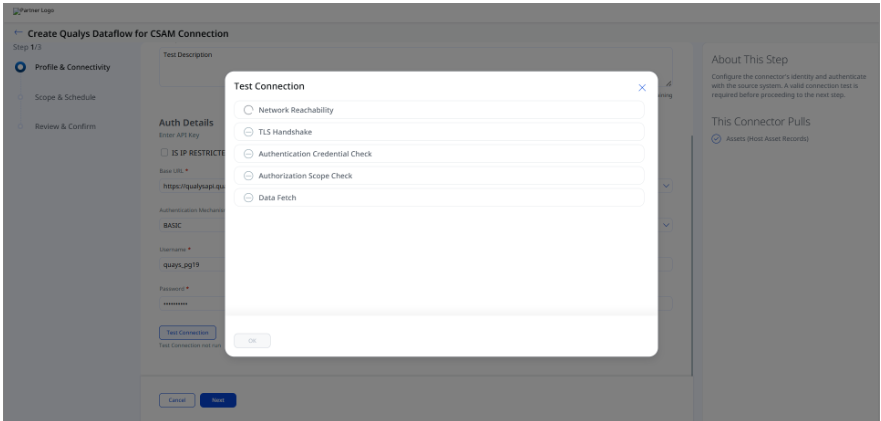Click the Test Connection dialog title
Screen dimensions: 881x421
point(269,87)
